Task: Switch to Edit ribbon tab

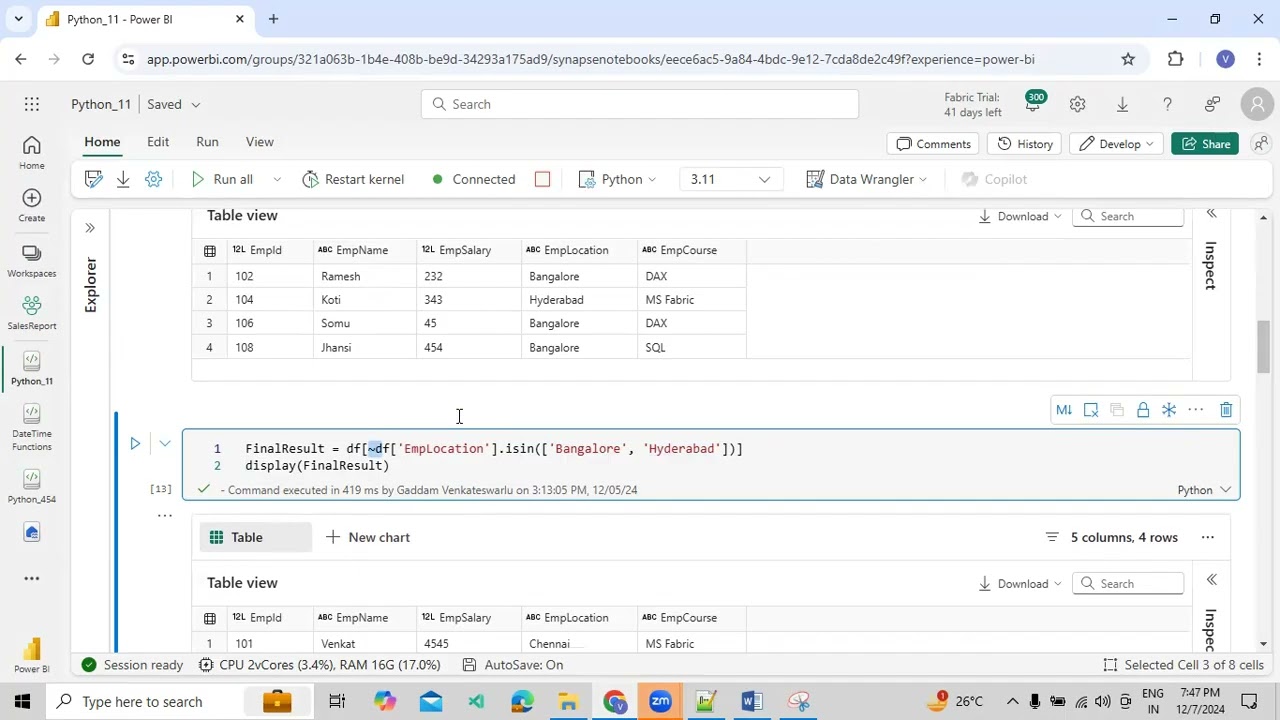Action: (x=158, y=142)
